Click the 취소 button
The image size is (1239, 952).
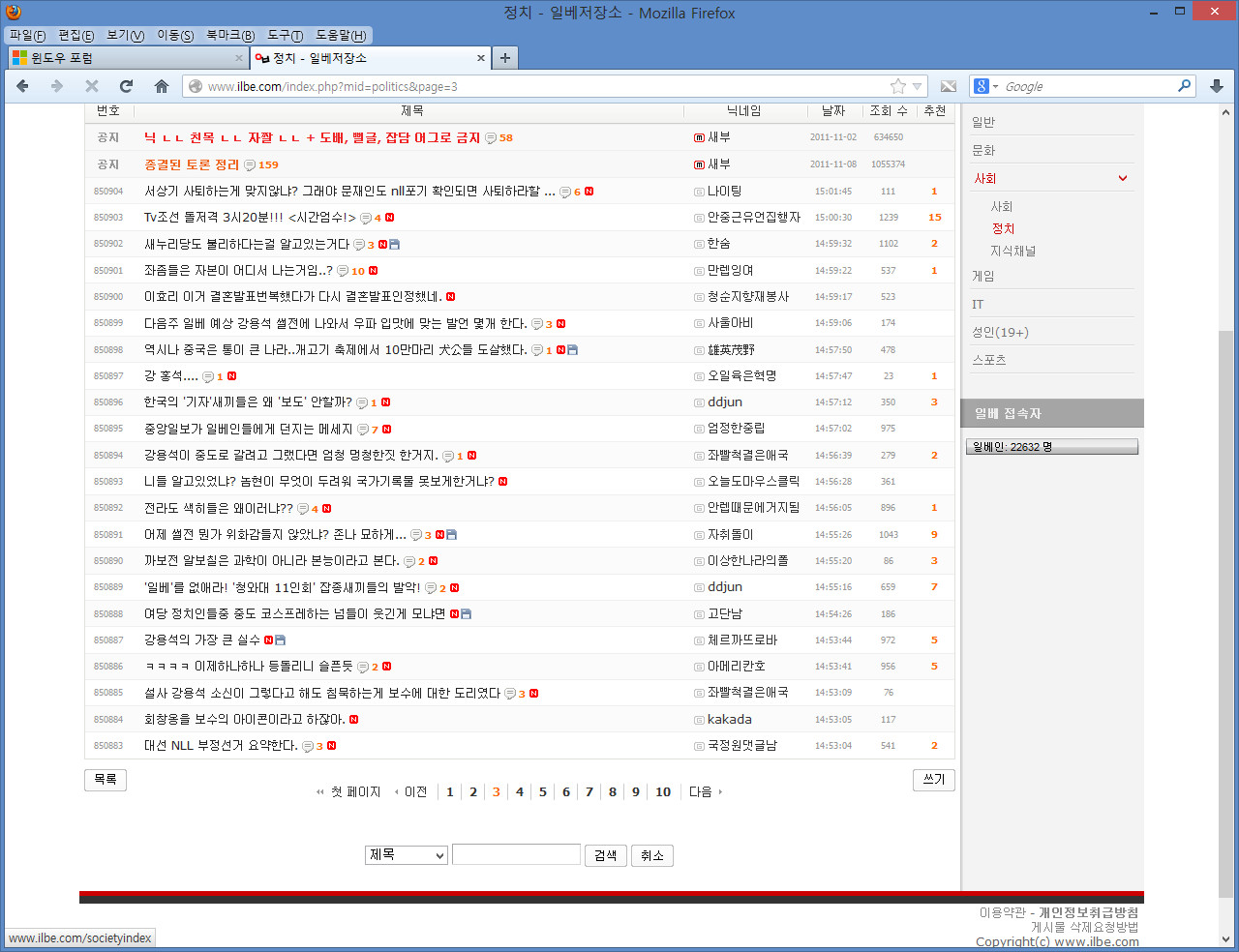tap(652, 855)
